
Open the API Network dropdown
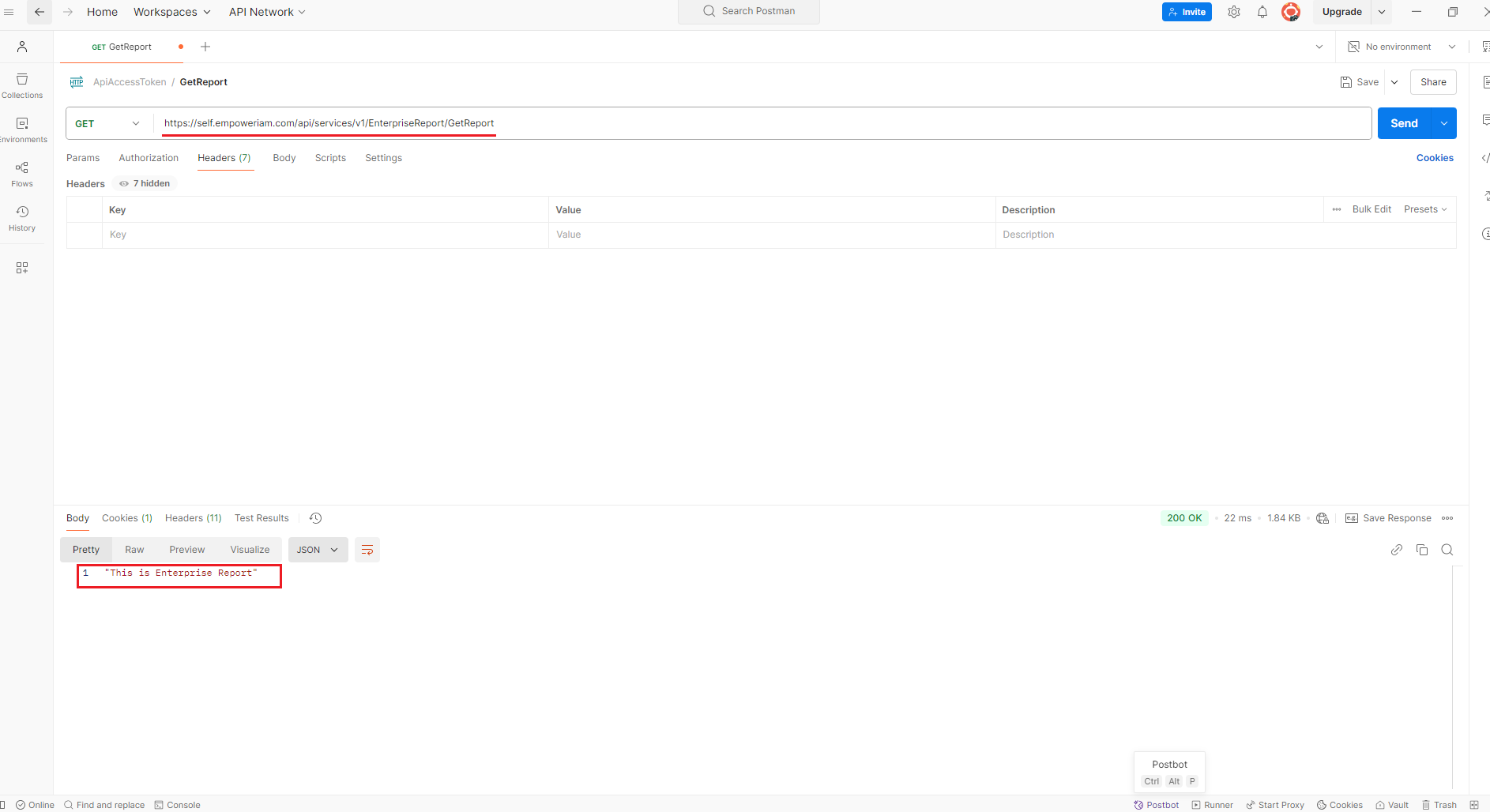pyautogui.click(x=267, y=12)
